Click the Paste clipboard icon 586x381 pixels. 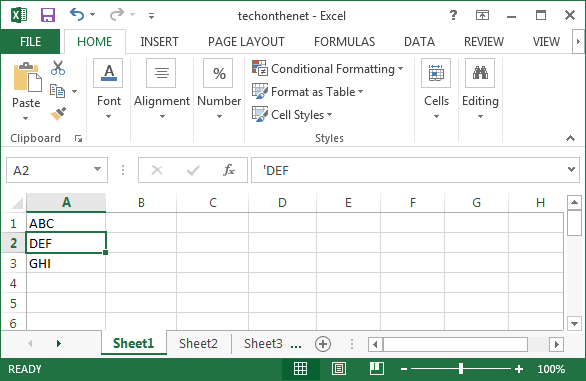[x=27, y=77]
